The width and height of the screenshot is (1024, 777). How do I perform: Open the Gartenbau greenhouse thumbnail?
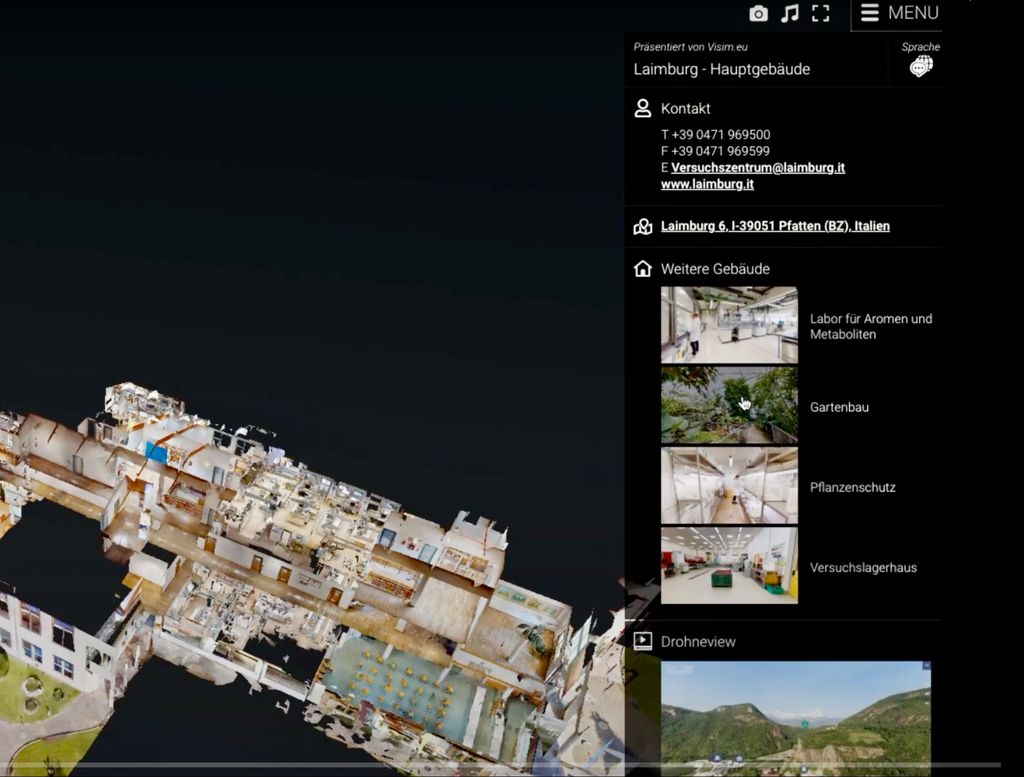(729, 405)
